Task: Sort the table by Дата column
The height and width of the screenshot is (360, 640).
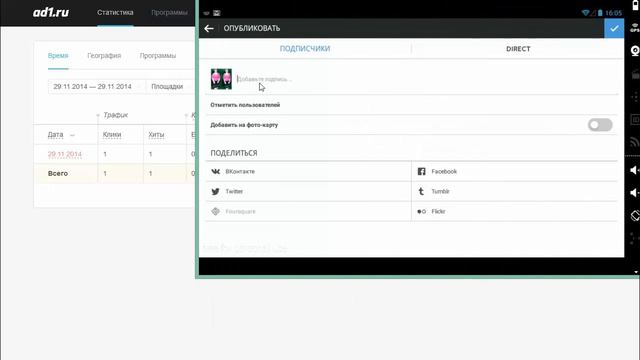Action: coord(56,134)
